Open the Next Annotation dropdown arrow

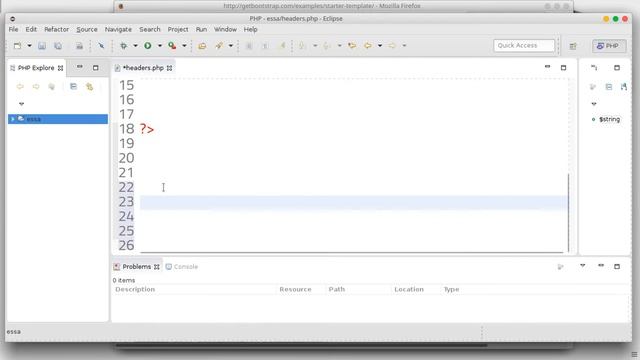pyautogui.click(x=315, y=46)
